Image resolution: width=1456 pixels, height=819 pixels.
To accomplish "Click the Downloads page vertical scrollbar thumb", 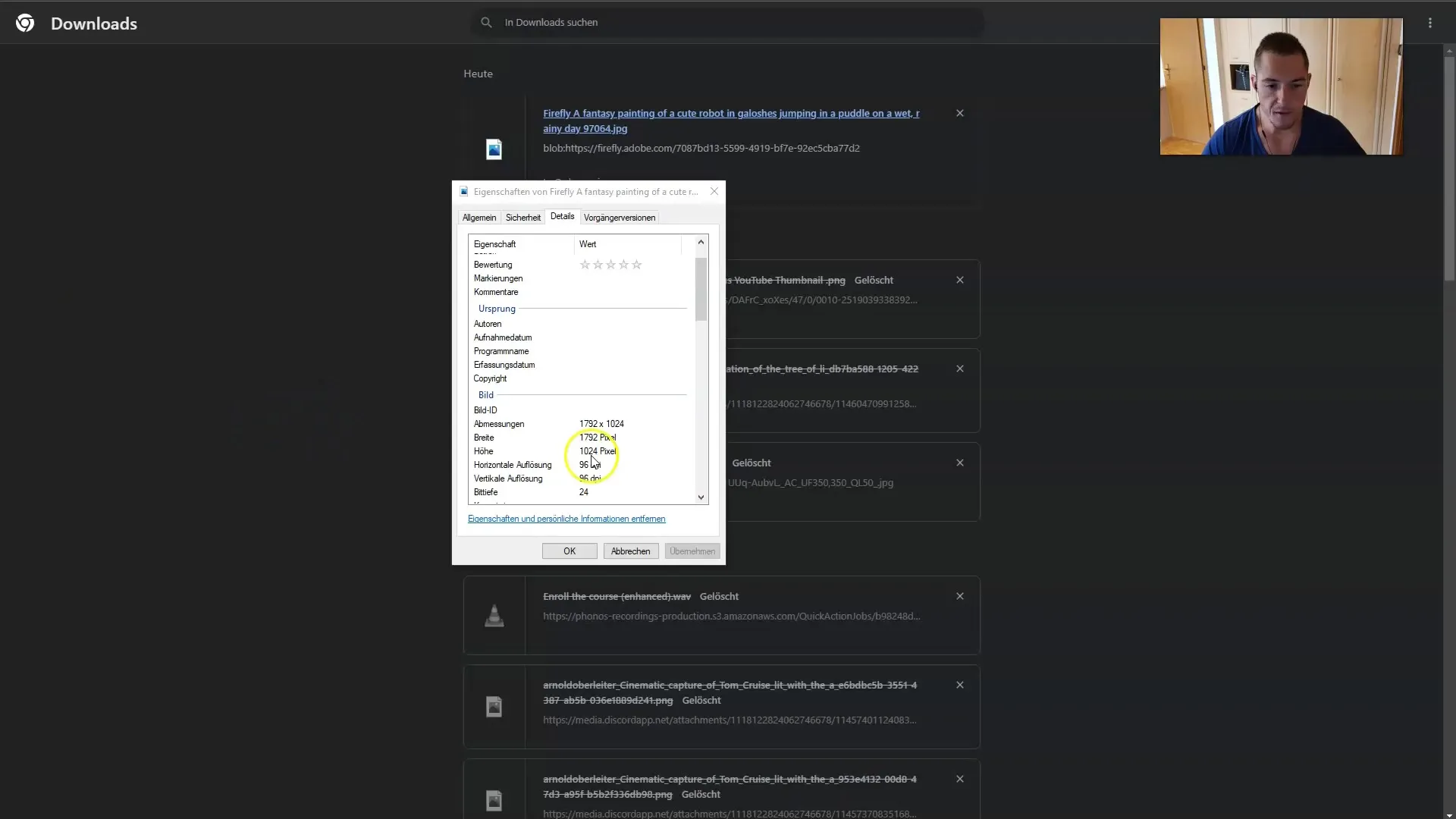I will (1449, 167).
